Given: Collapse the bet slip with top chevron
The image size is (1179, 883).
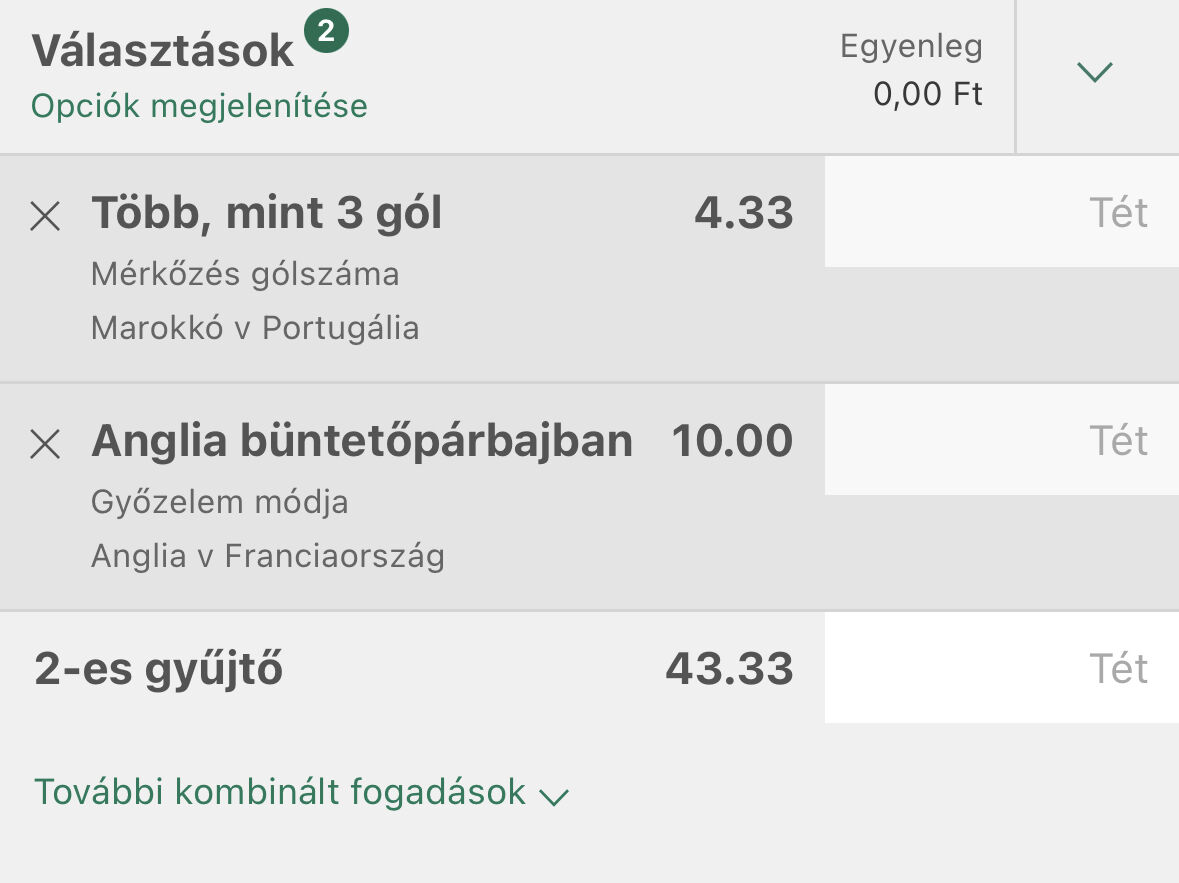Looking at the screenshot, I should [x=1095, y=72].
